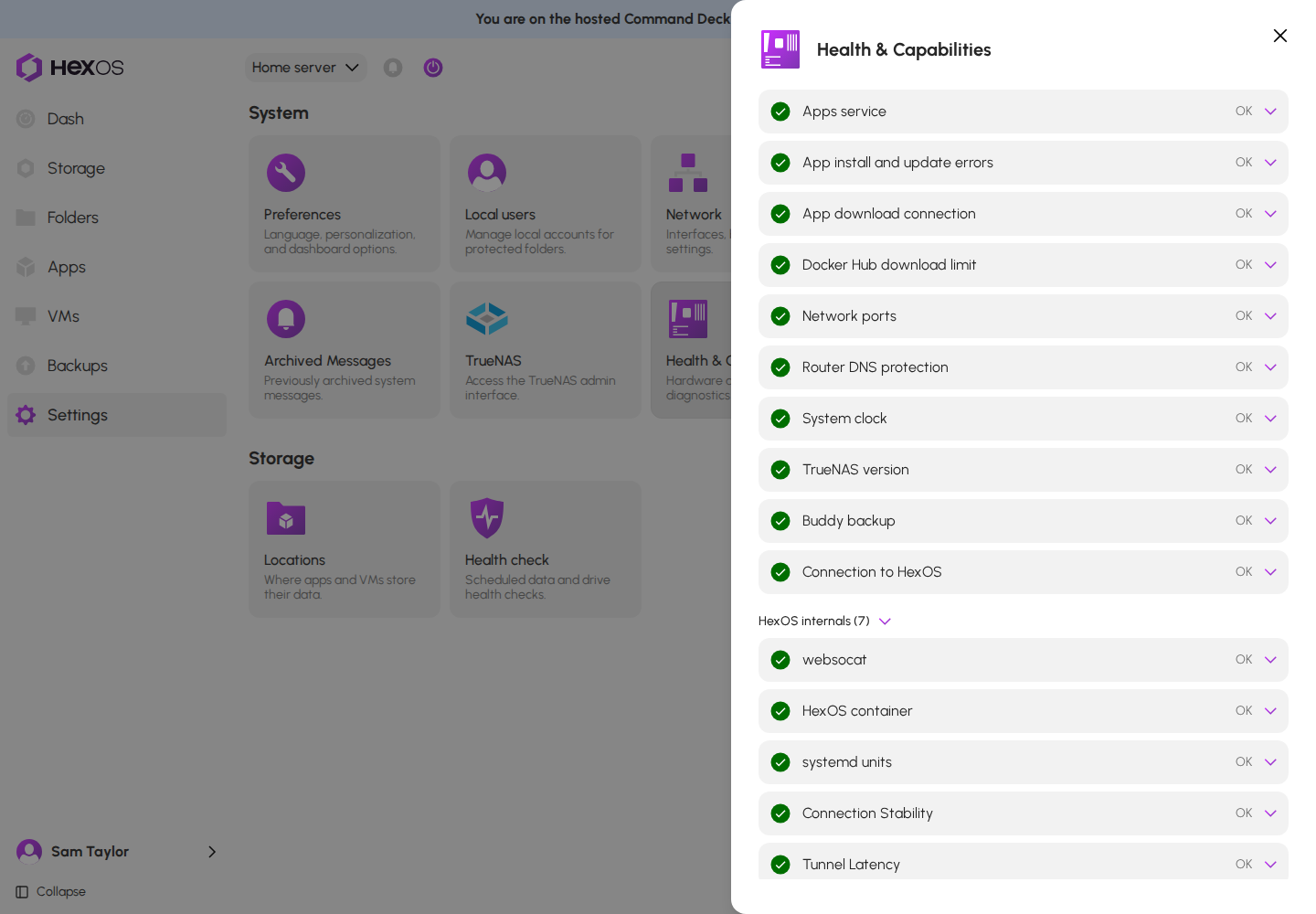Screen dimensions: 1316x914
Task: Click the App install and update errors label
Action: pyautogui.click(x=897, y=163)
